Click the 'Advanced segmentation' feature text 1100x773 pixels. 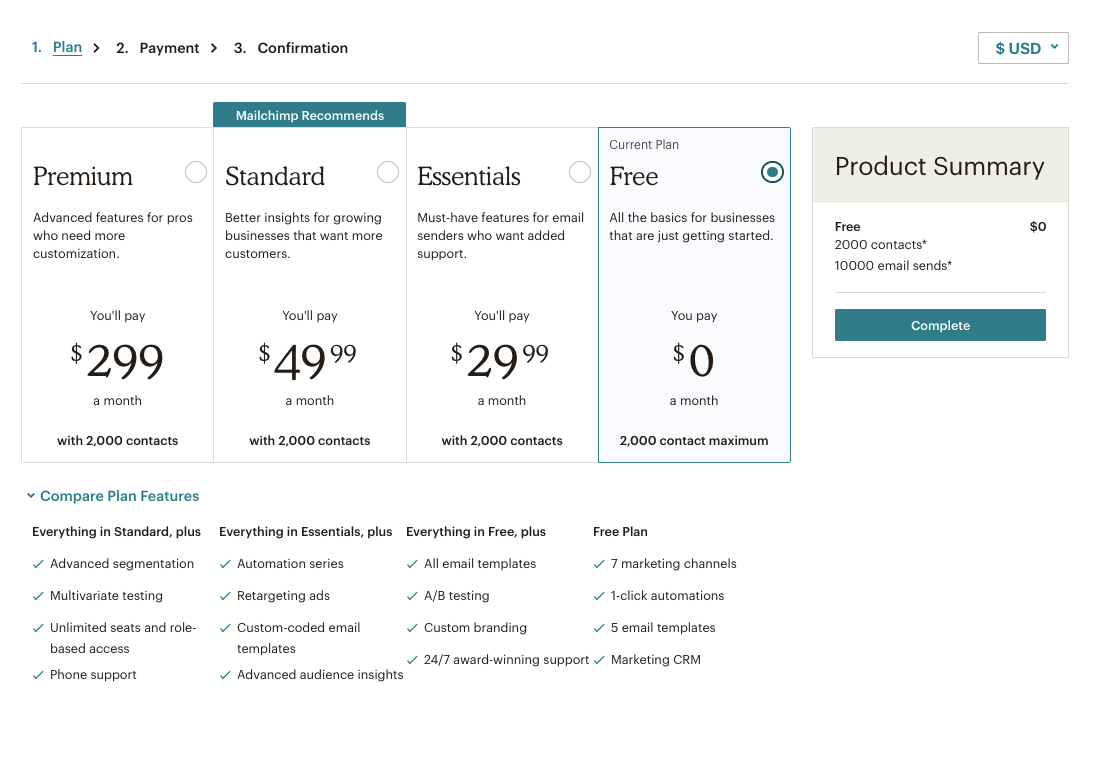pos(122,563)
